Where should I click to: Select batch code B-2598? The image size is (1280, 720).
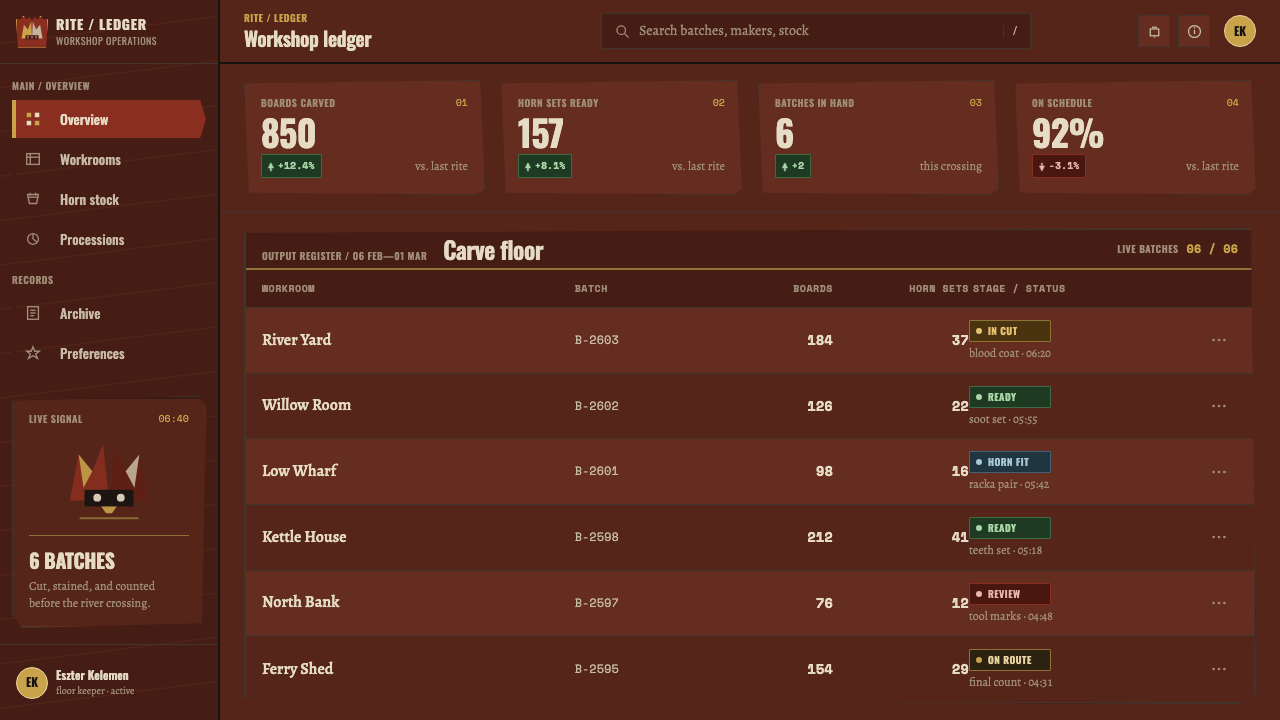coord(597,537)
